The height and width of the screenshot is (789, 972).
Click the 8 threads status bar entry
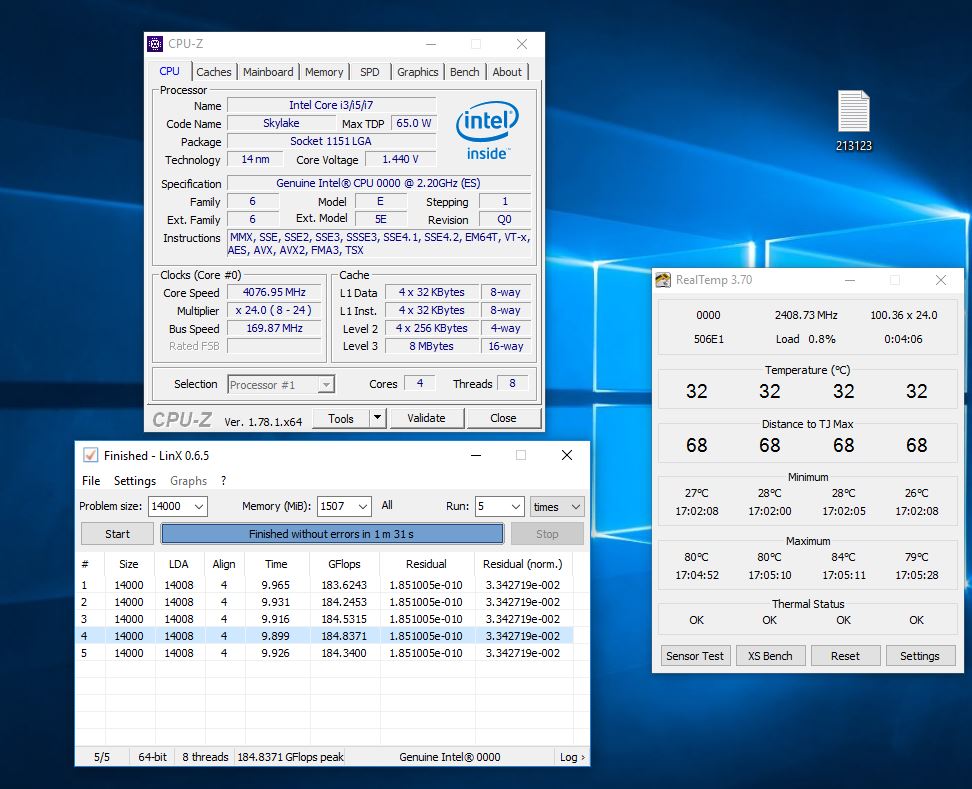[x=205, y=757]
